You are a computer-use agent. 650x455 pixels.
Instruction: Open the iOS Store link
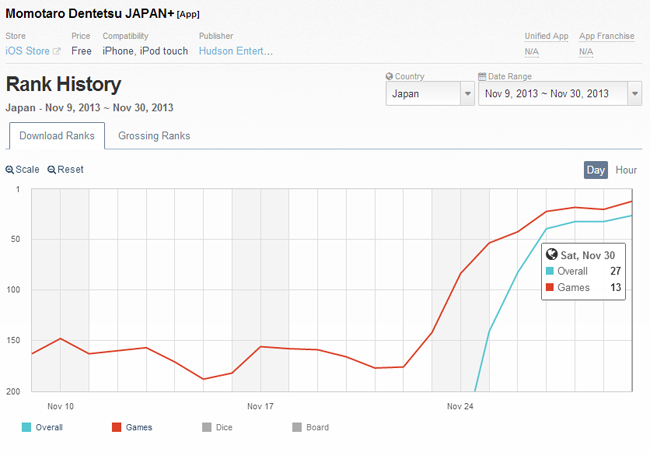point(27,51)
